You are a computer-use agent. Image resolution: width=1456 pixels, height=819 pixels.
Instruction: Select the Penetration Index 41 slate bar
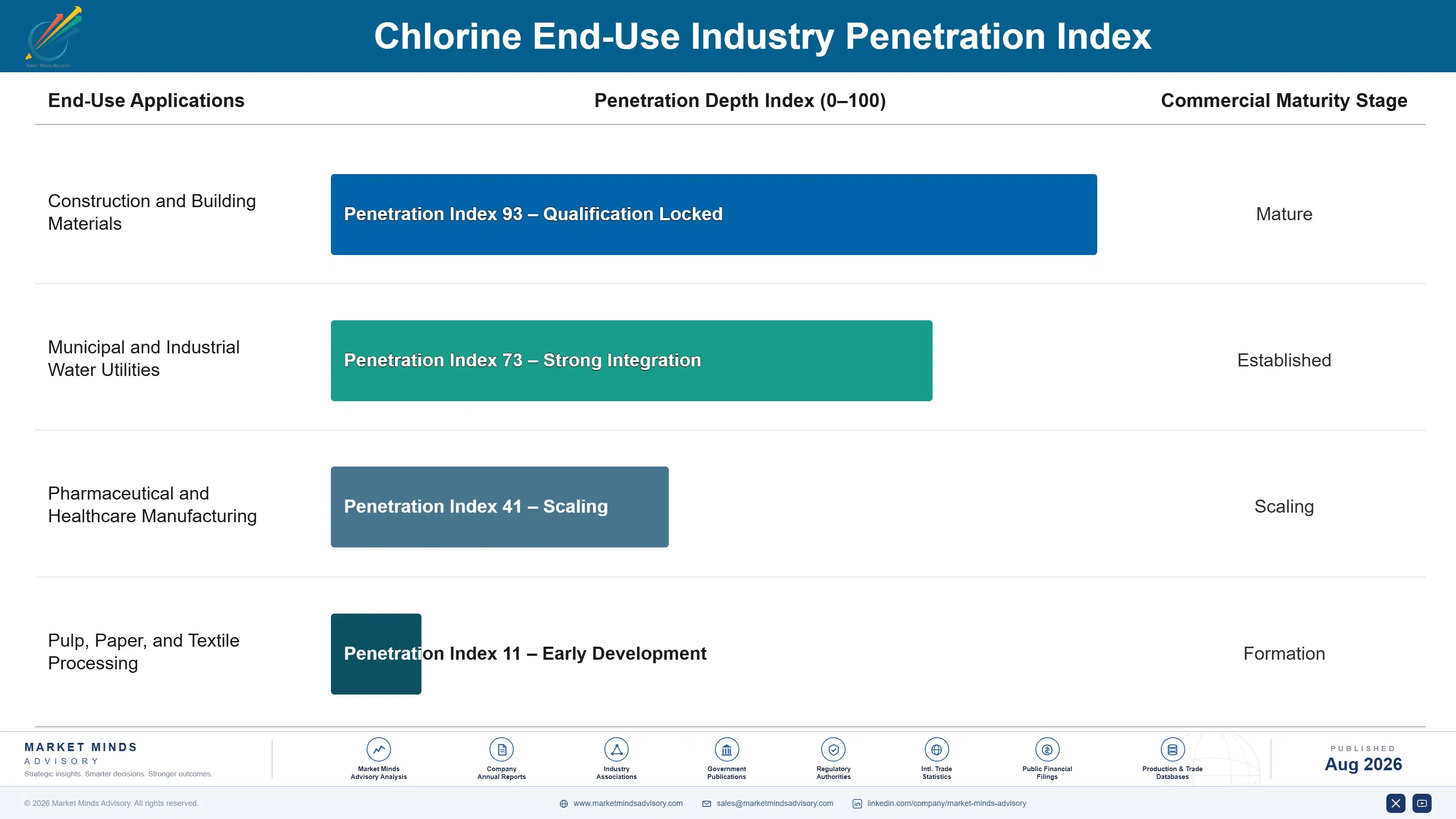pos(500,507)
